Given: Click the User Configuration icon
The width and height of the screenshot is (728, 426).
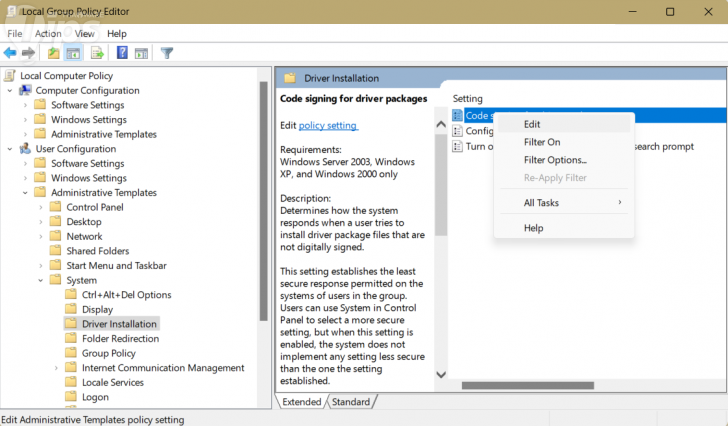Looking at the screenshot, I should (25, 148).
